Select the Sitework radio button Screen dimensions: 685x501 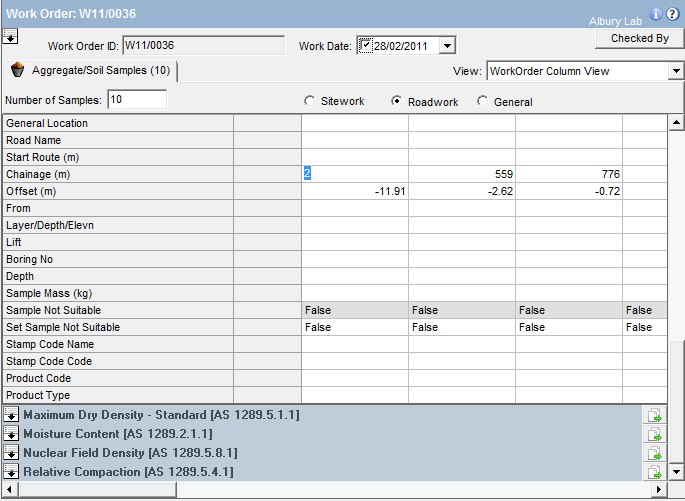click(x=309, y=101)
